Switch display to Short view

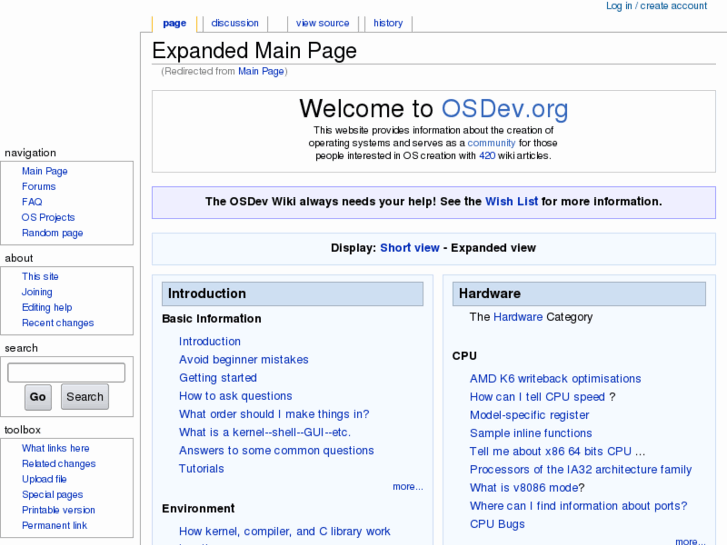409,248
